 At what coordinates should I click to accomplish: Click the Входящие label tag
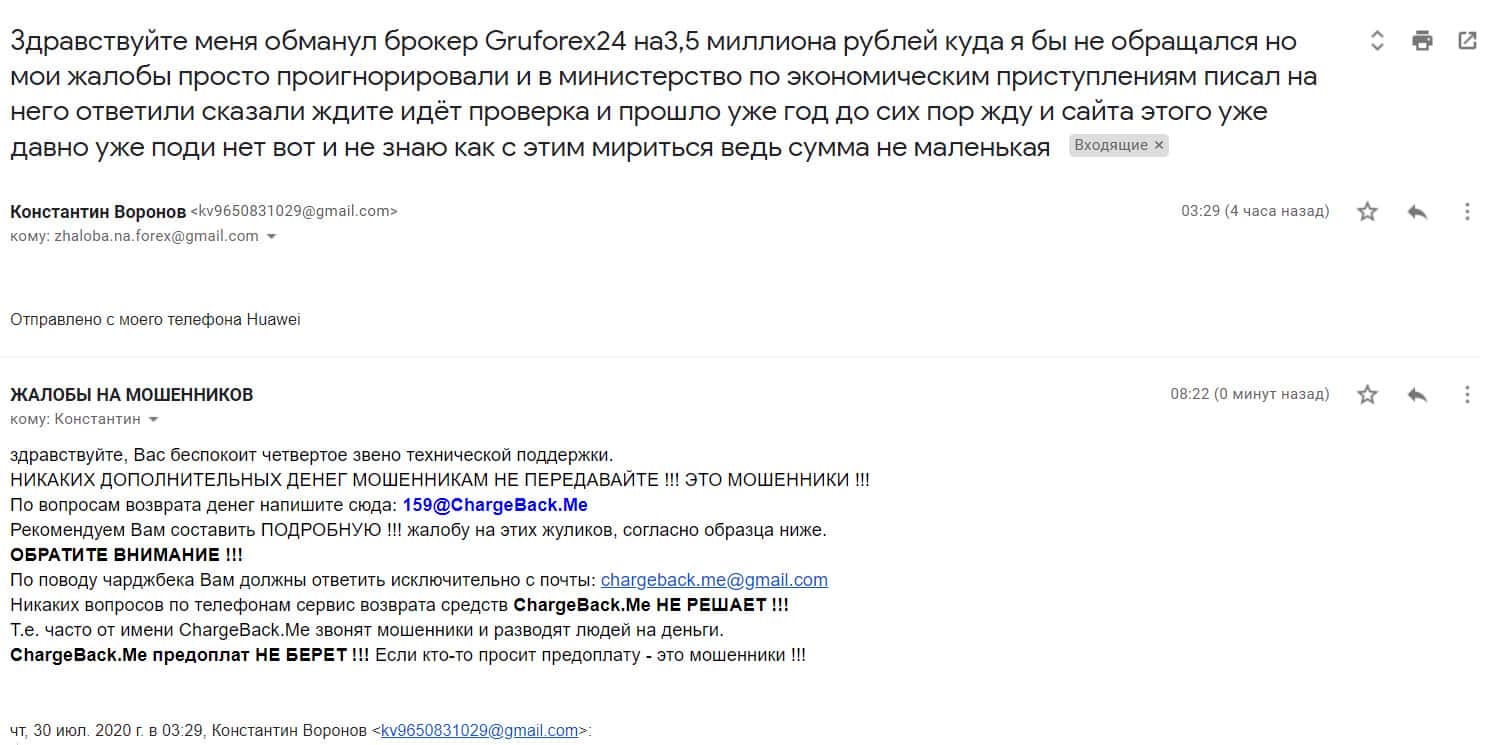tap(1111, 146)
